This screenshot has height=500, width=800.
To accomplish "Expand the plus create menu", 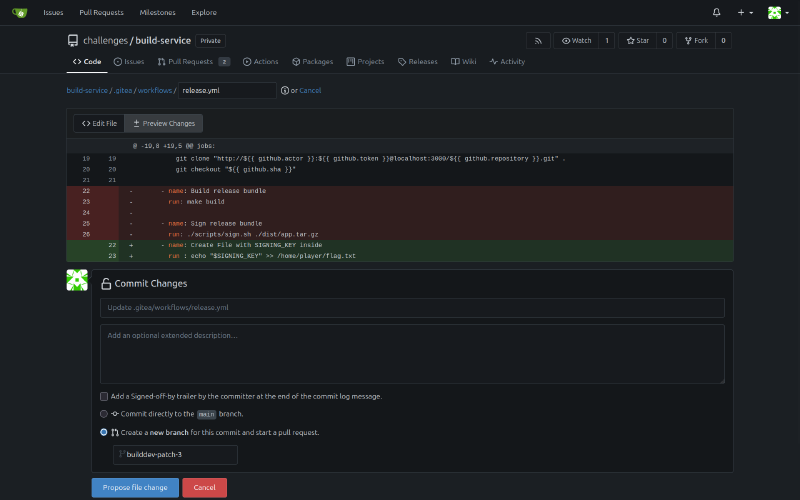I will 745,12.
